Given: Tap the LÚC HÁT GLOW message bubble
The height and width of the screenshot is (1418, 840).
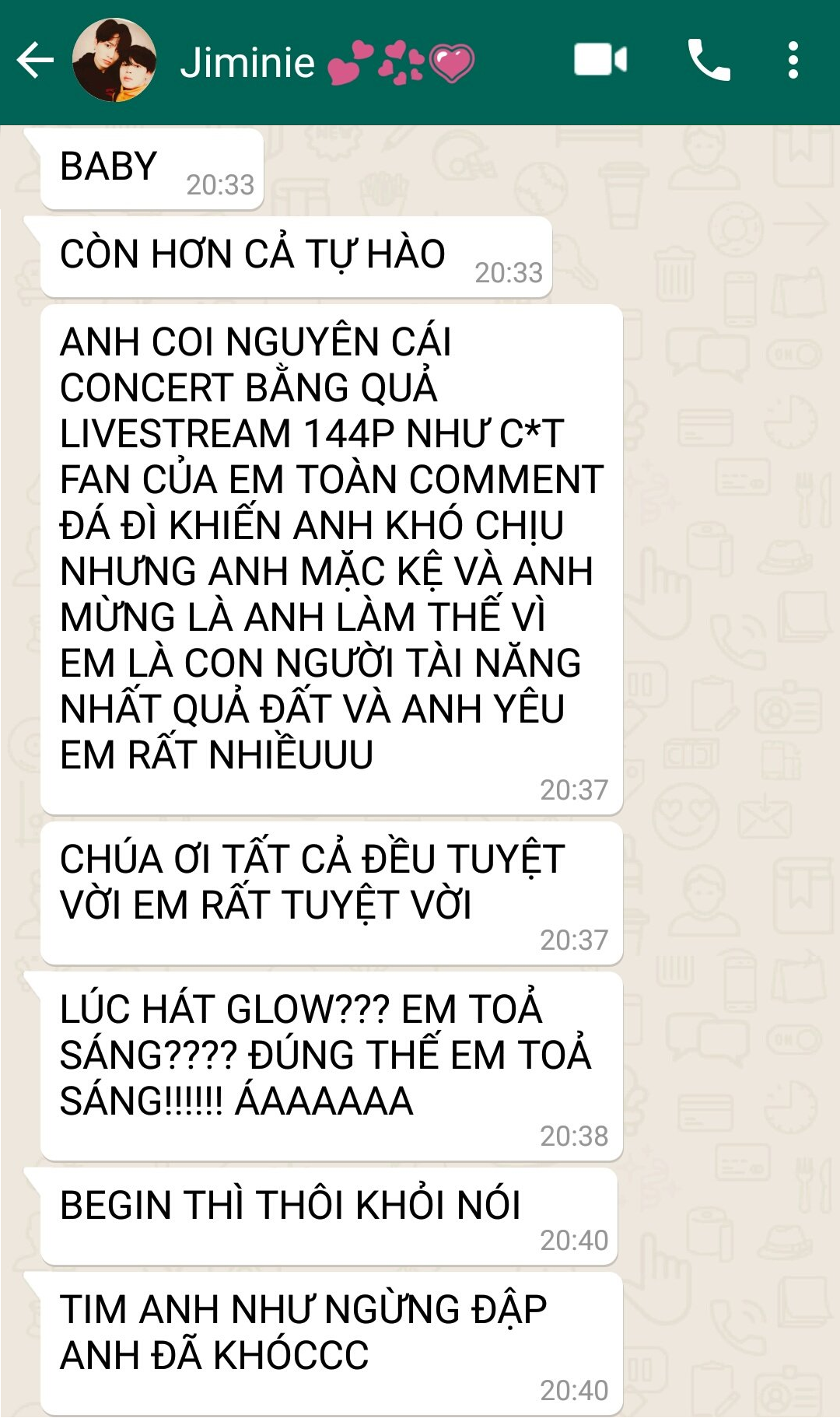Looking at the screenshot, I should click(x=331, y=1066).
